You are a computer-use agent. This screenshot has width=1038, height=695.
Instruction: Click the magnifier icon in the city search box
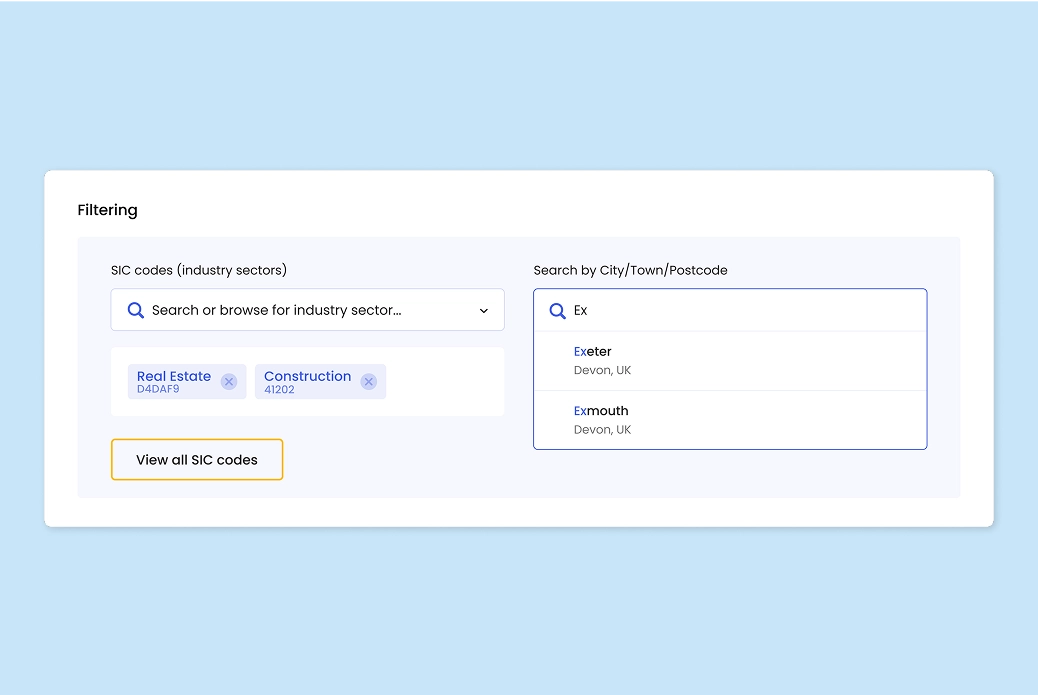(x=557, y=310)
